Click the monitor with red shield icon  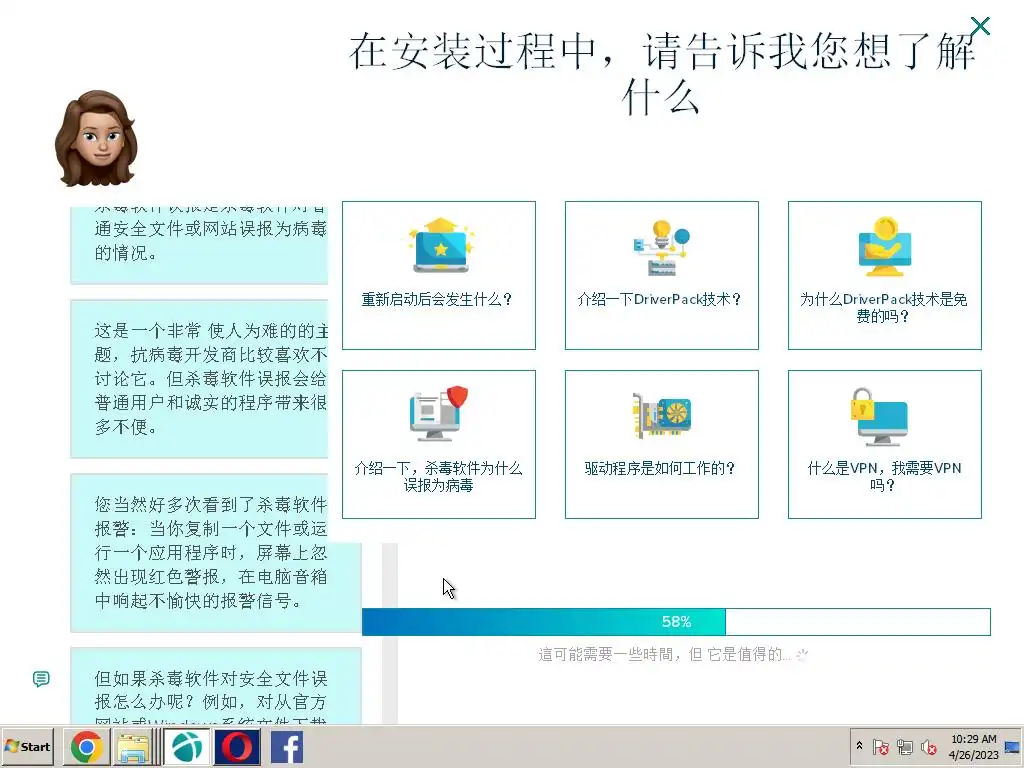pyautogui.click(x=439, y=413)
